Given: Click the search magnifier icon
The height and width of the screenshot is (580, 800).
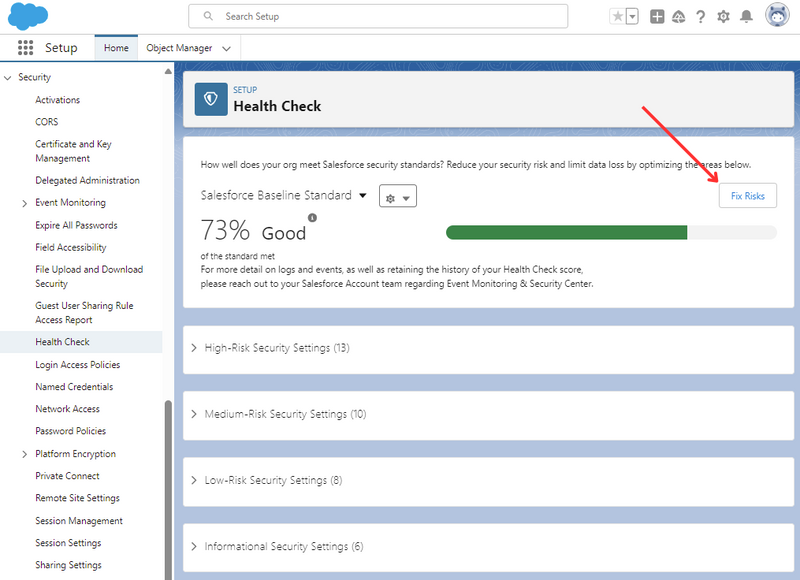Looking at the screenshot, I should [208, 16].
